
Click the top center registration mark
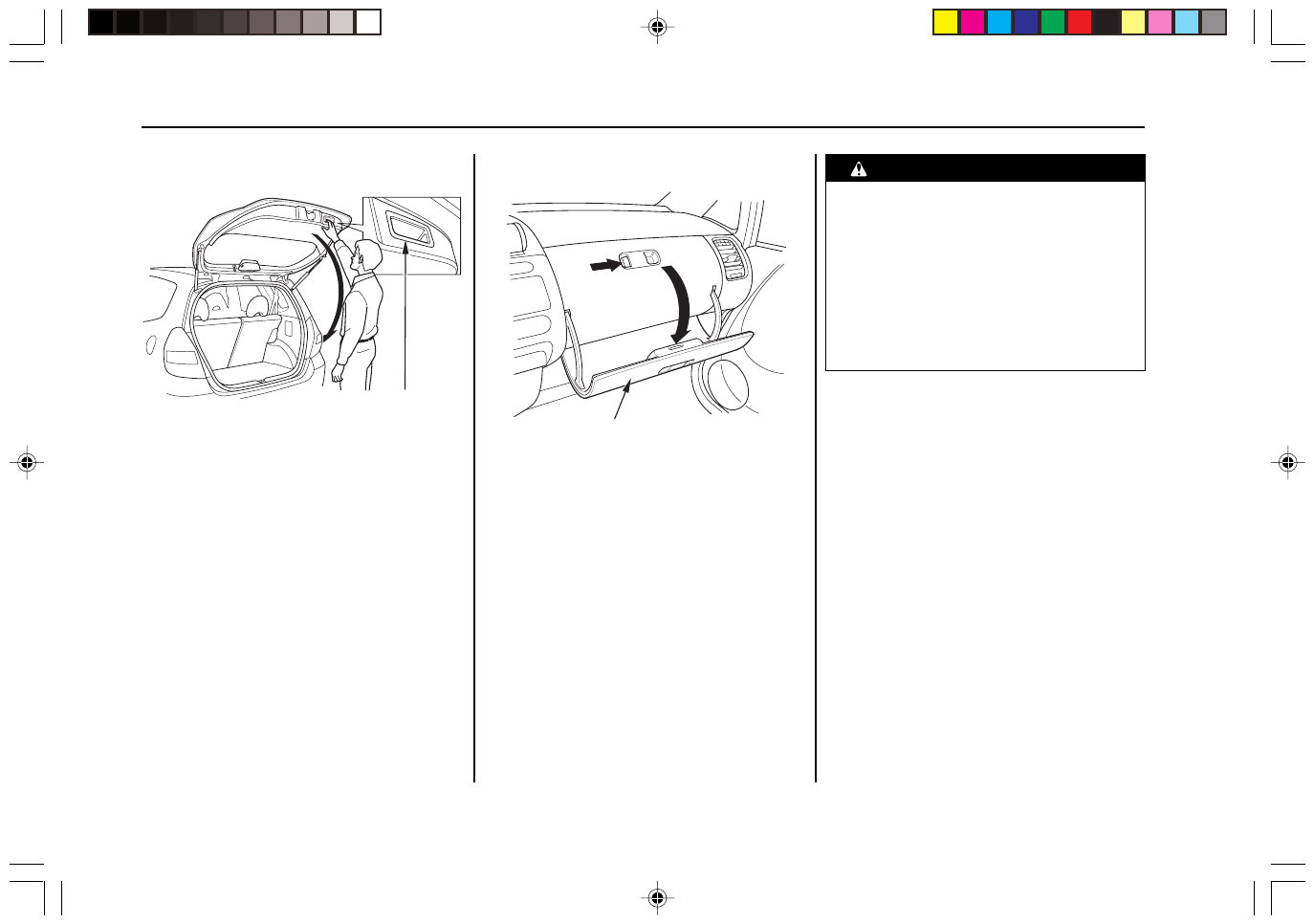tap(657, 28)
